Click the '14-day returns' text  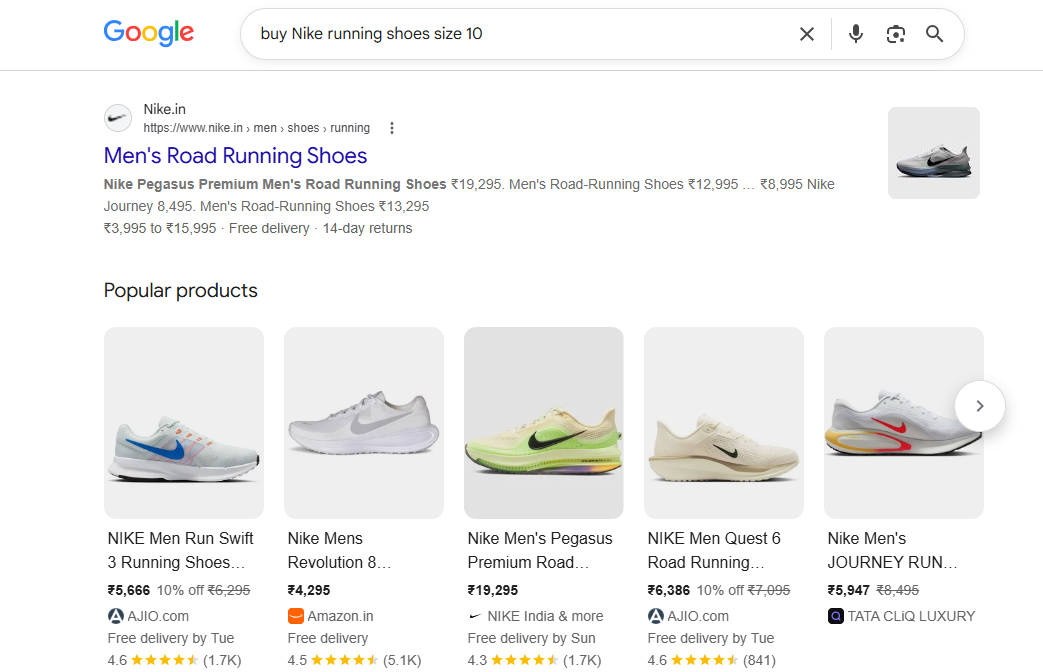tap(367, 228)
